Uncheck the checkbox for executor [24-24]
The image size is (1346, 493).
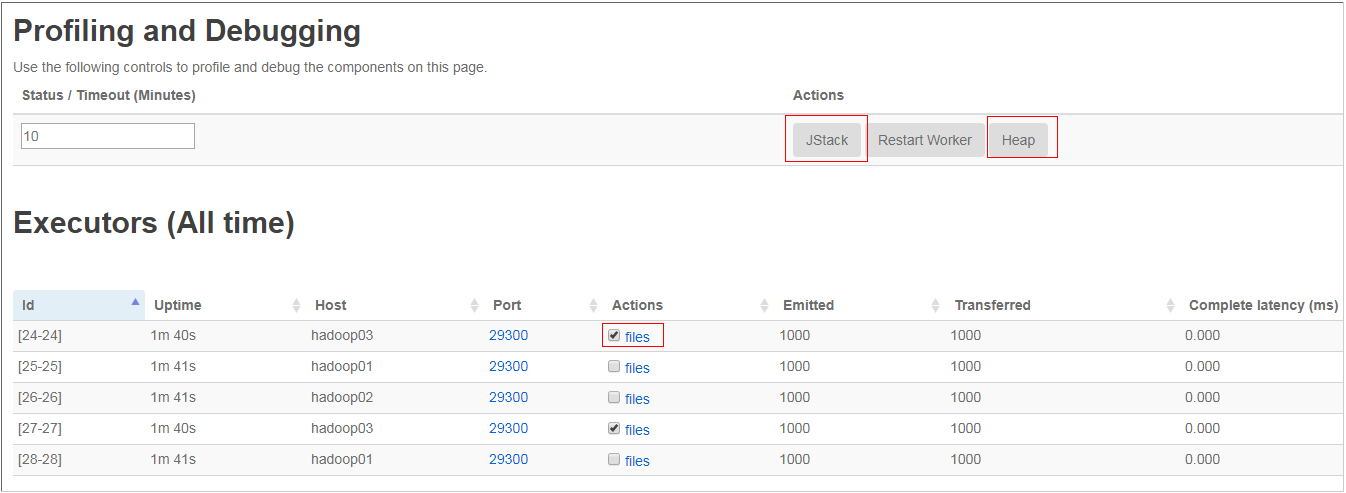coord(614,336)
